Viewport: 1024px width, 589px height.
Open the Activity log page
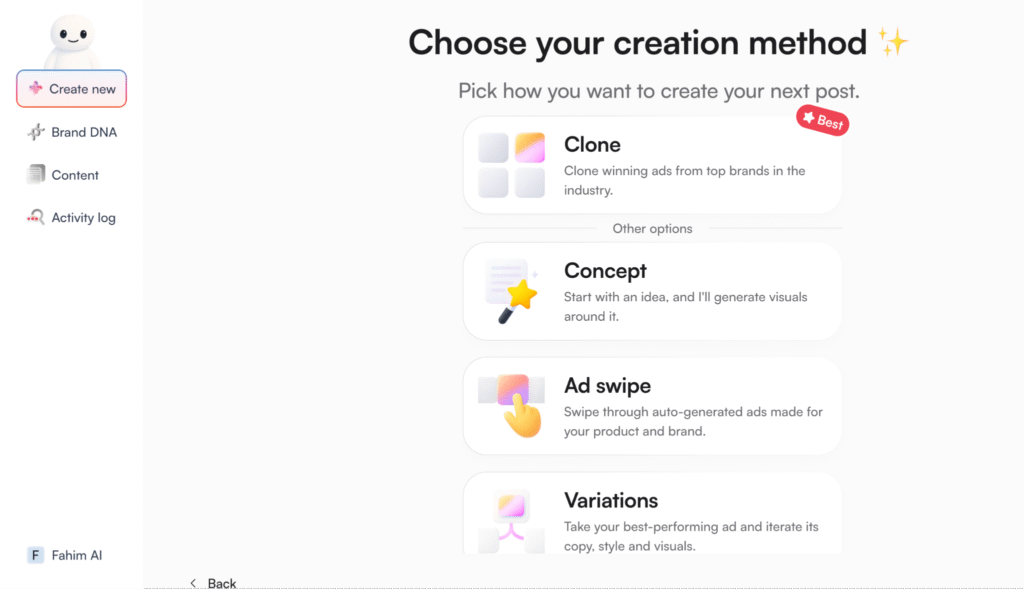(83, 218)
